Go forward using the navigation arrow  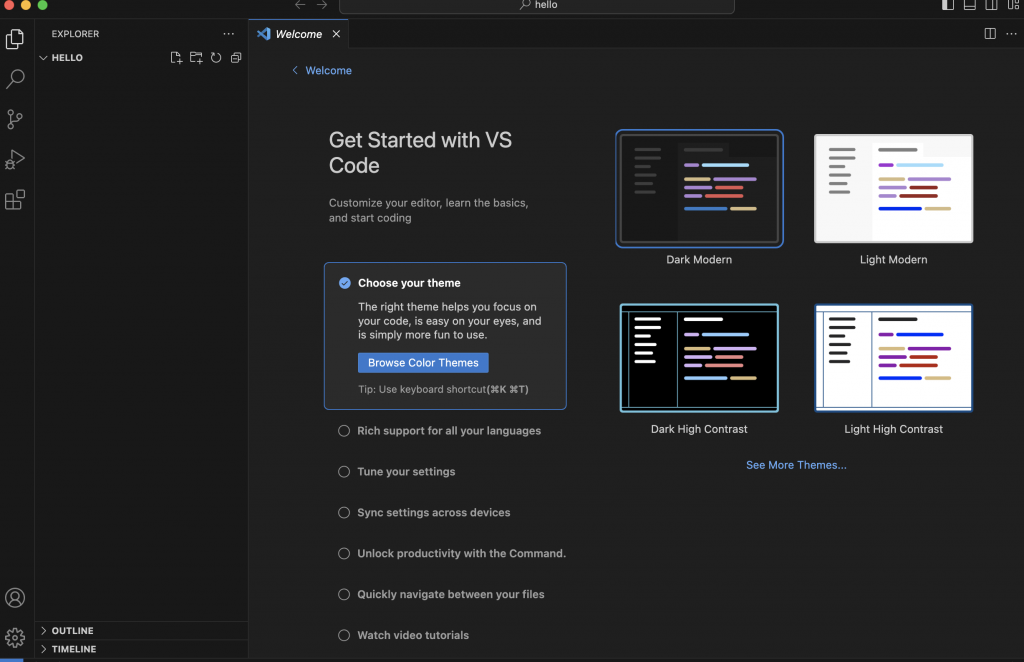click(x=322, y=5)
